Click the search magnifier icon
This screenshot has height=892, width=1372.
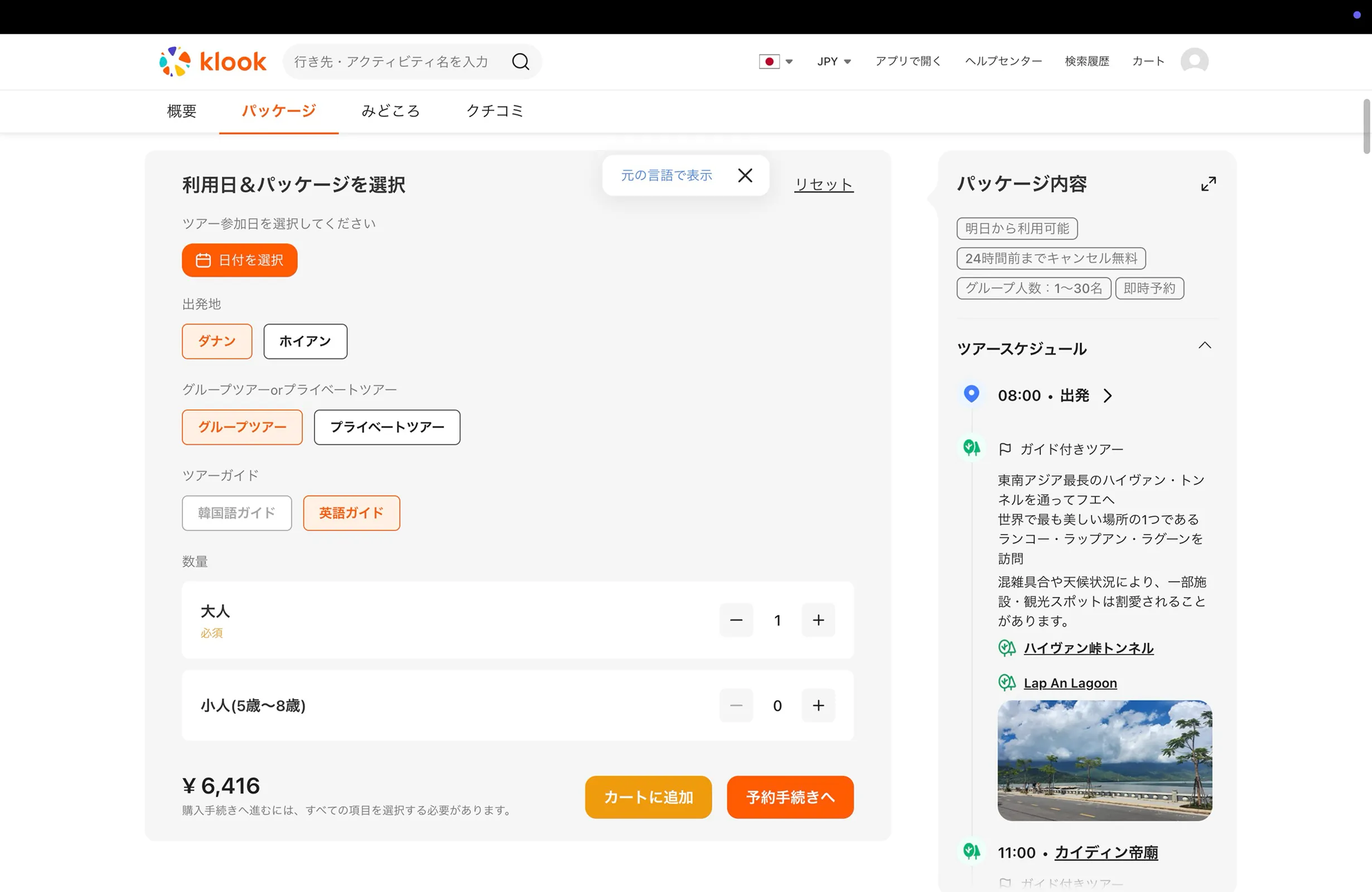point(520,61)
